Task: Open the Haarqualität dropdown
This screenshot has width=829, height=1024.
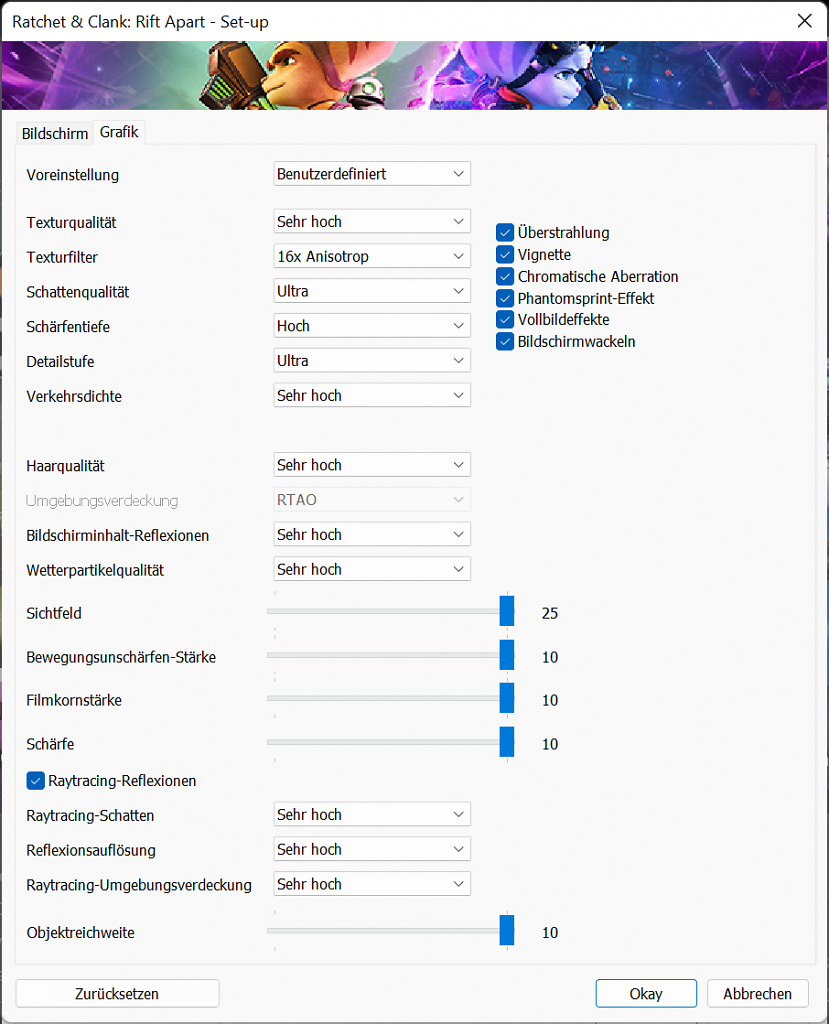Action: click(372, 464)
